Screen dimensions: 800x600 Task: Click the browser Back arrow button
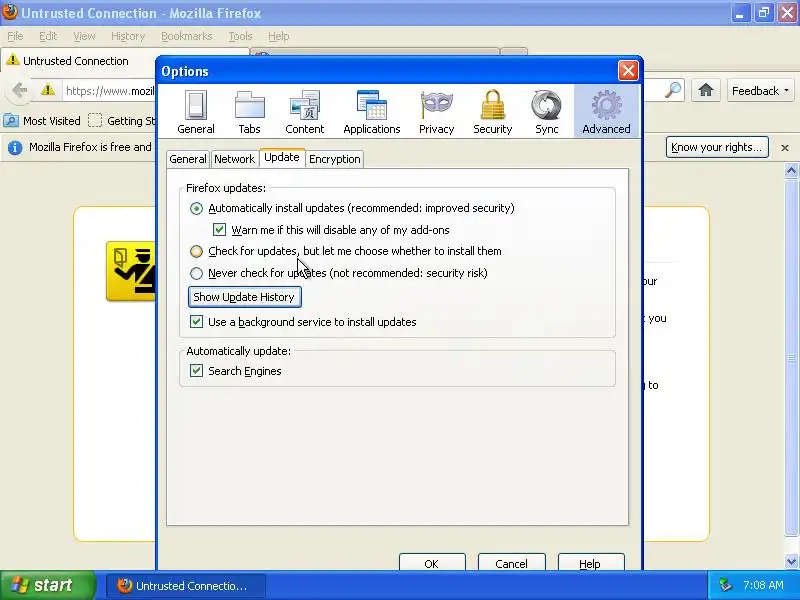[19, 91]
